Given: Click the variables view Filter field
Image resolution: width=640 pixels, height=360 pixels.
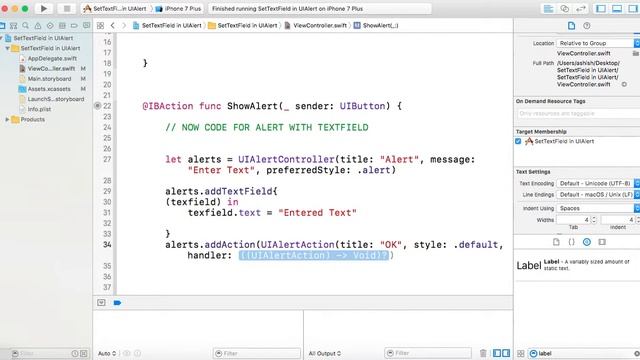Looking at the screenshot, I should [x=257, y=353].
